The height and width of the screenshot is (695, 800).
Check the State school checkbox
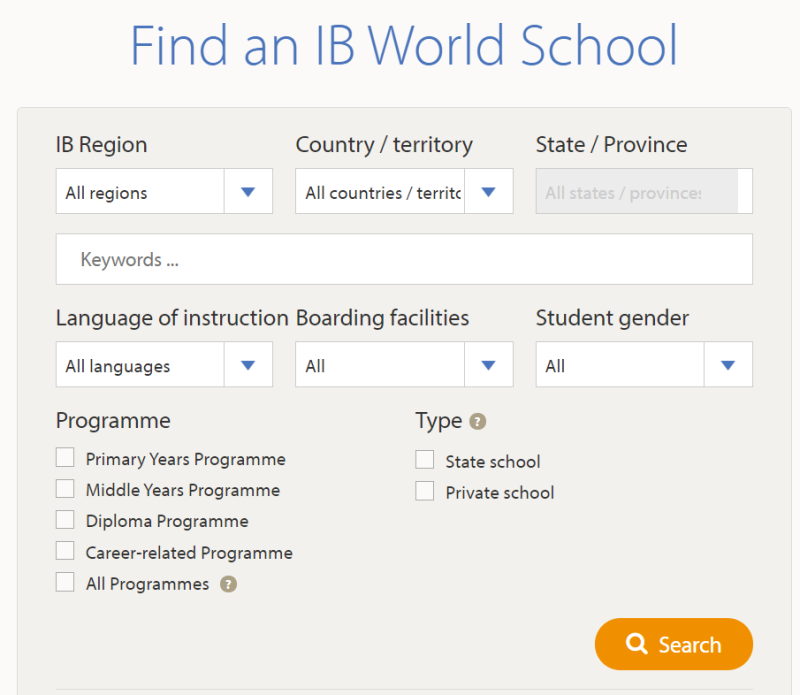424,460
